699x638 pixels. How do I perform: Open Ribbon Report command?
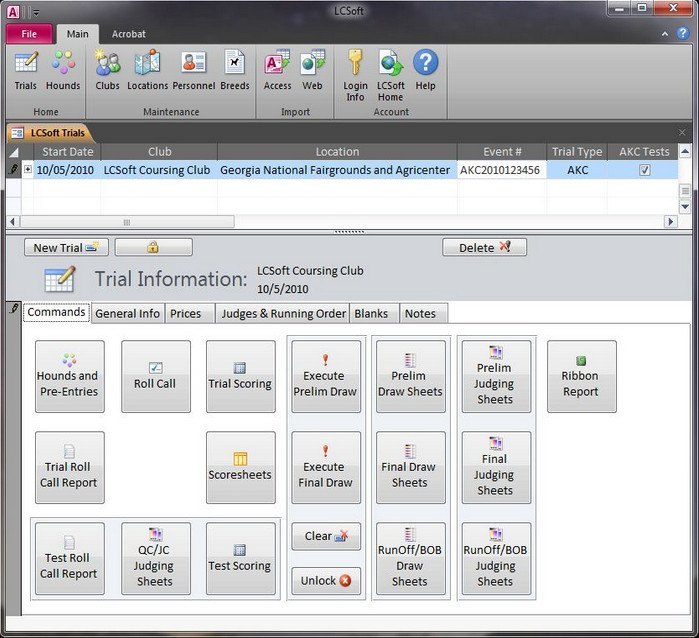[582, 376]
